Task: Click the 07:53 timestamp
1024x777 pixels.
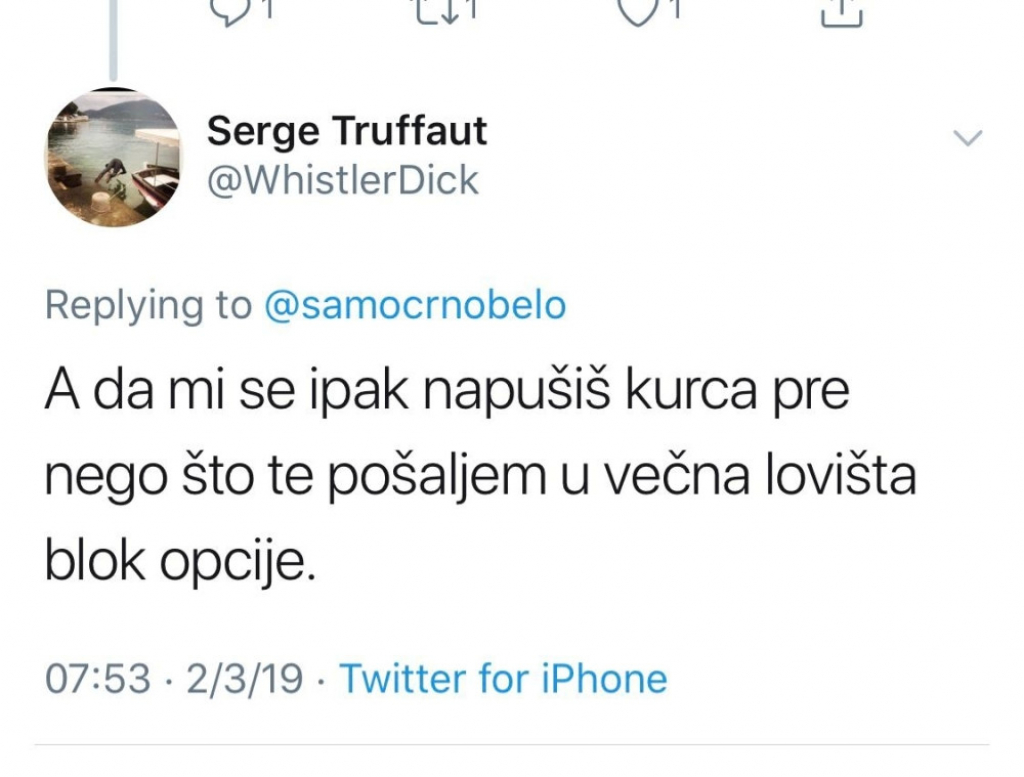Action: click(x=100, y=678)
